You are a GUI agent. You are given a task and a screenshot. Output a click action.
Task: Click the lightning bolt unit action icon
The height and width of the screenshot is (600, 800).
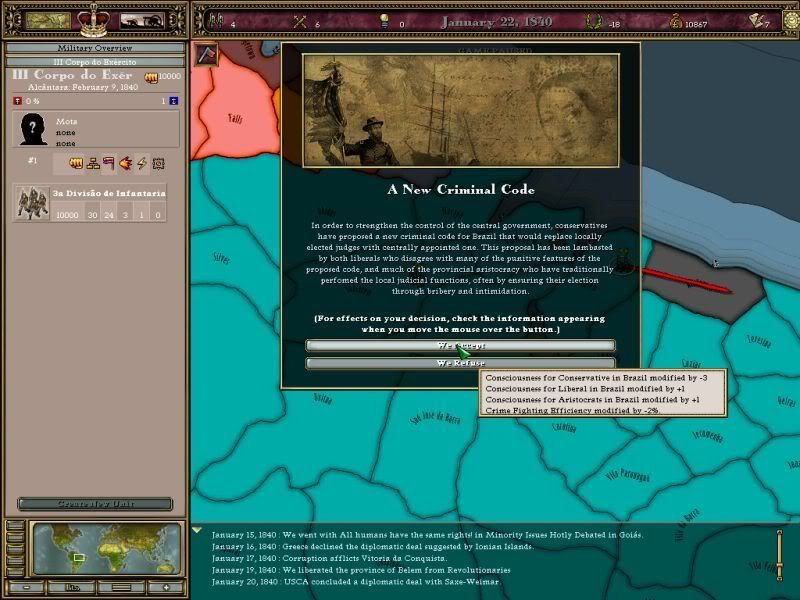coord(141,163)
